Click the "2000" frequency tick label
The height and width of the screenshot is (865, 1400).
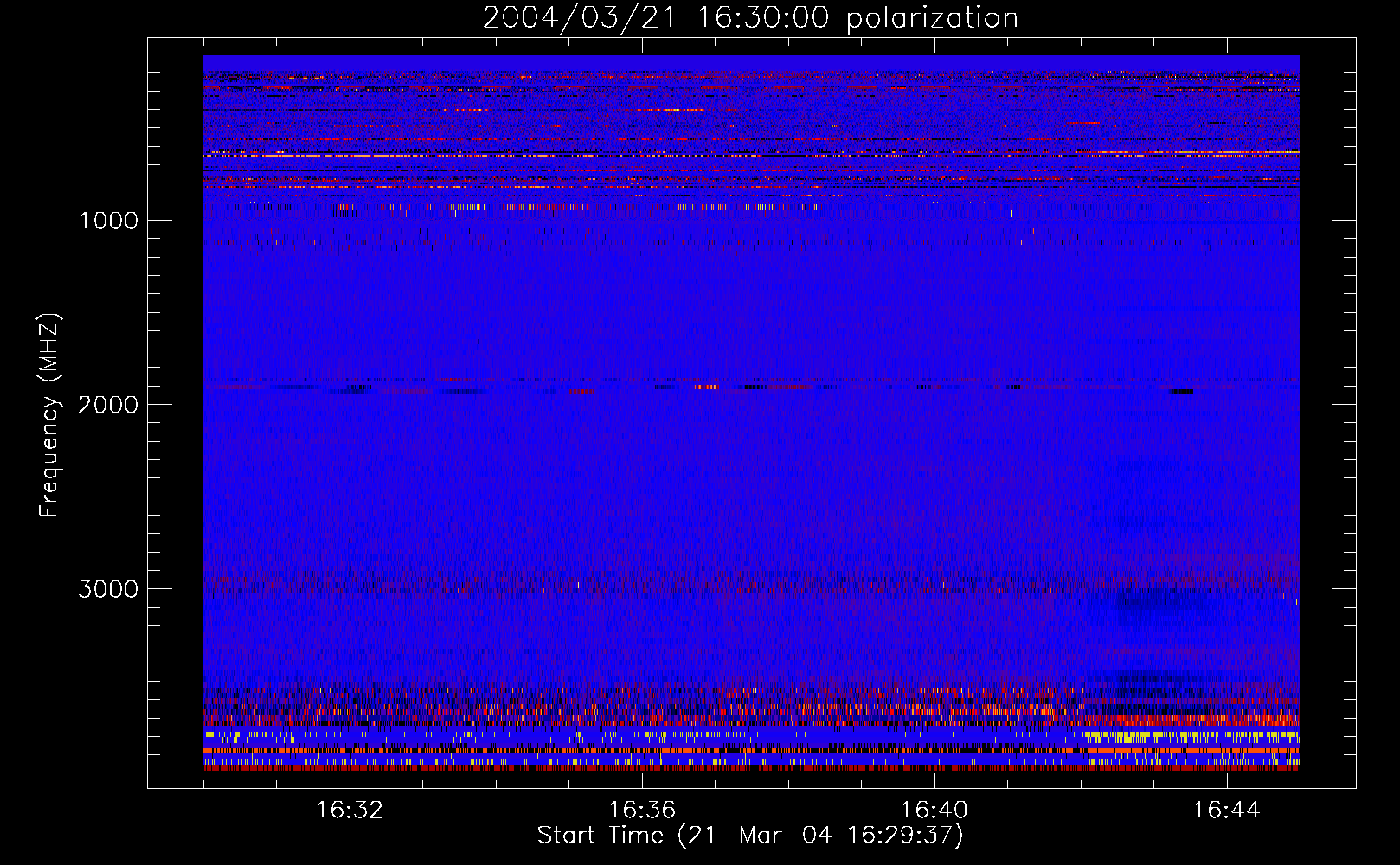click(108, 405)
